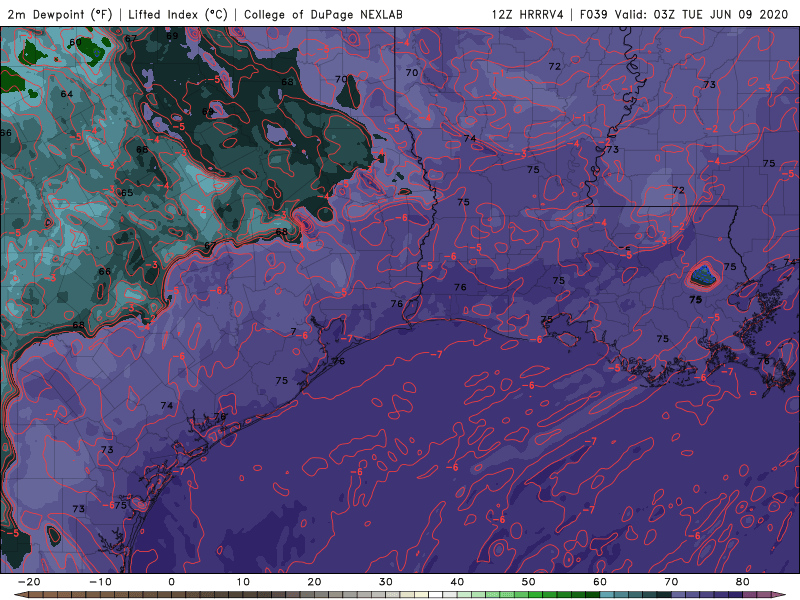This screenshot has width=800, height=600.
Task: Click the '20' color scale label
Action: point(314,582)
